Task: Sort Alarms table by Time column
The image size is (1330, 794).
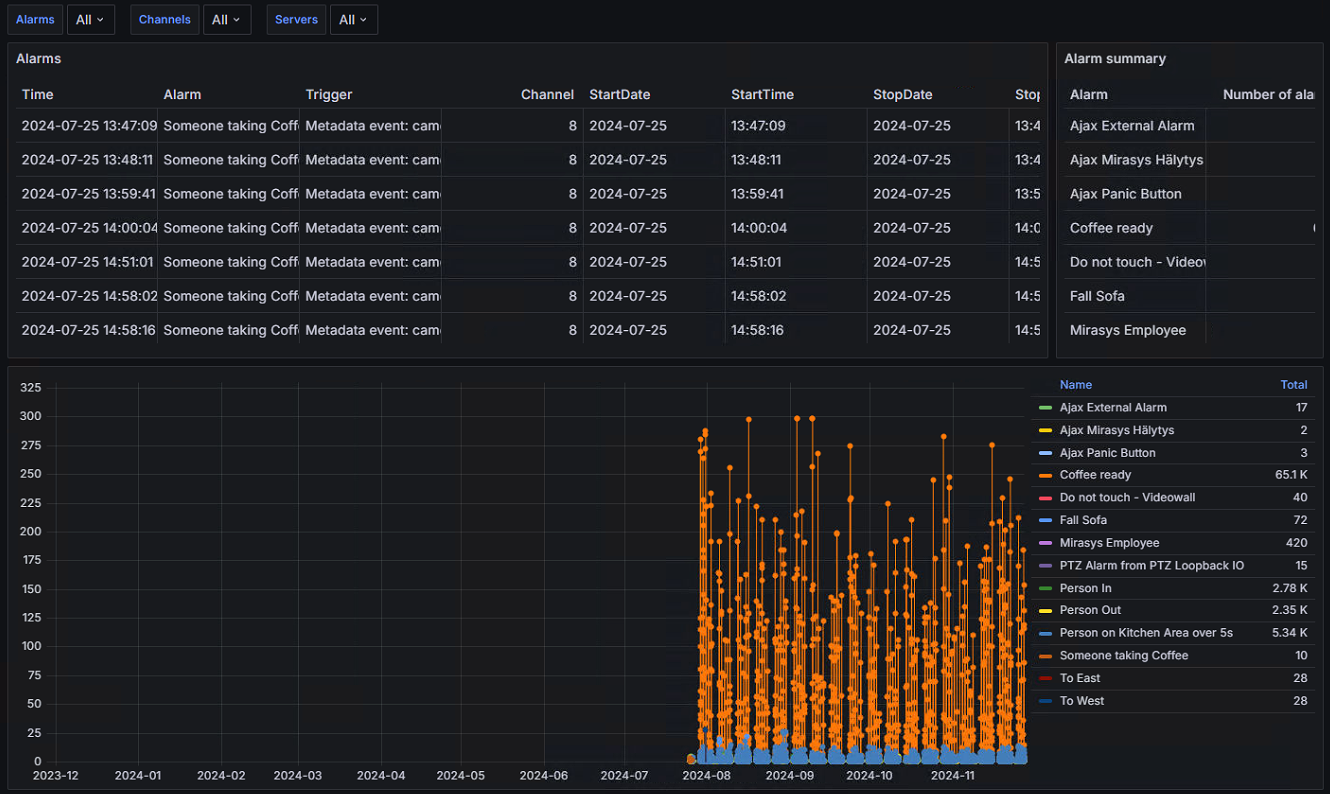Action: coord(37,94)
